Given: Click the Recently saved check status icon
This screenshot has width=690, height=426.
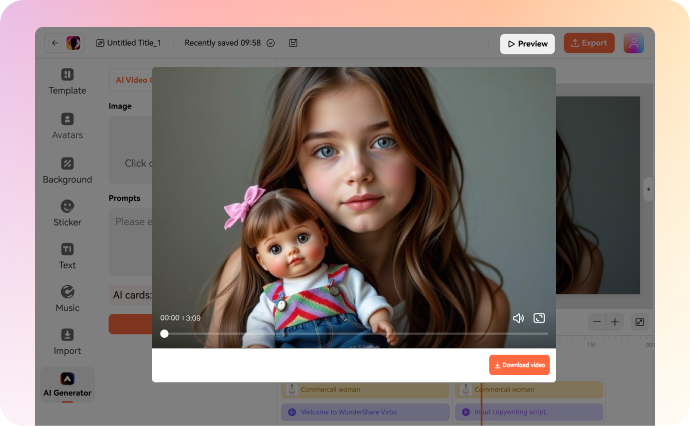Looking at the screenshot, I should point(271,43).
